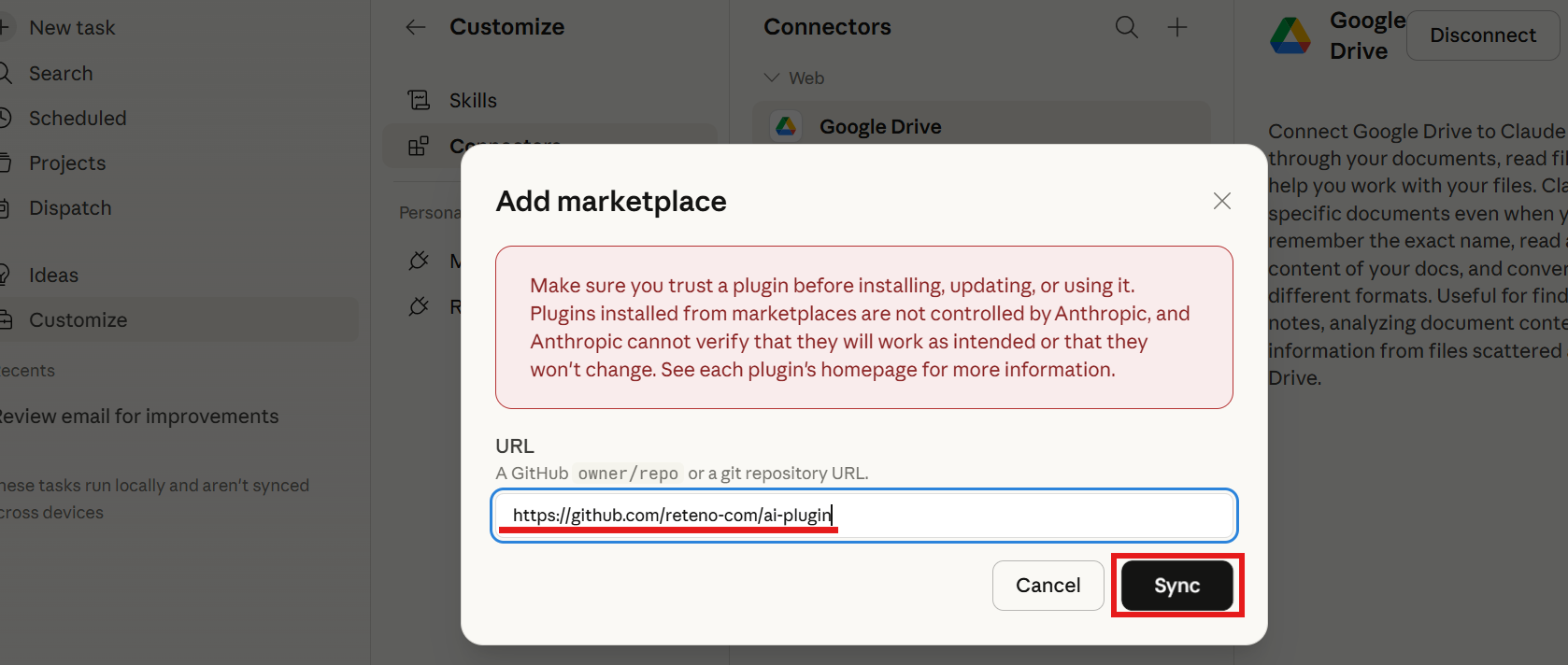Select Google Drive in connectors list
Image resolution: width=1568 pixels, height=665 pixels.
(981, 126)
